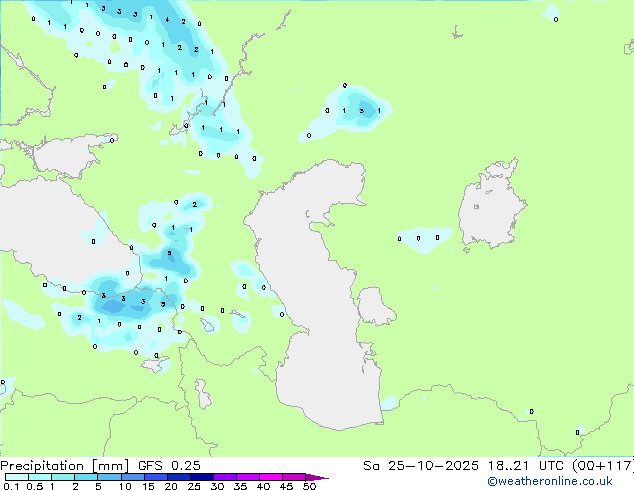Click the 1–2 mm legend swatch
634x490 pixels.
pyautogui.click(x=63, y=477)
